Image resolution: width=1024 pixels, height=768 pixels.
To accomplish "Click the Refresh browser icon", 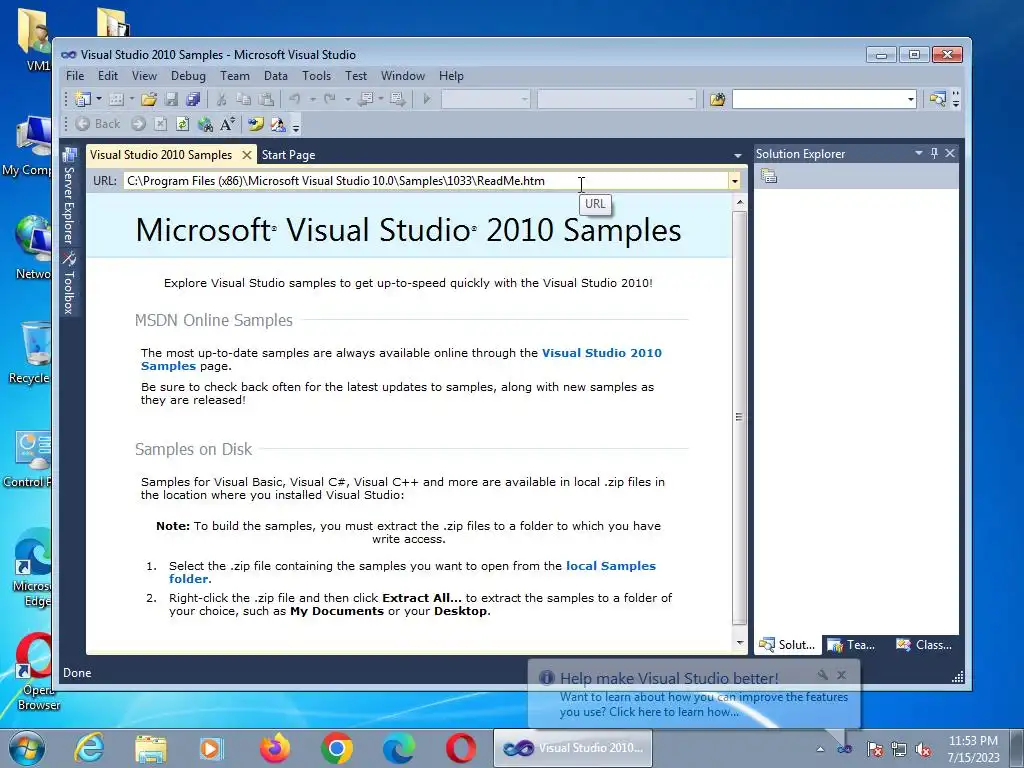I will 182,124.
